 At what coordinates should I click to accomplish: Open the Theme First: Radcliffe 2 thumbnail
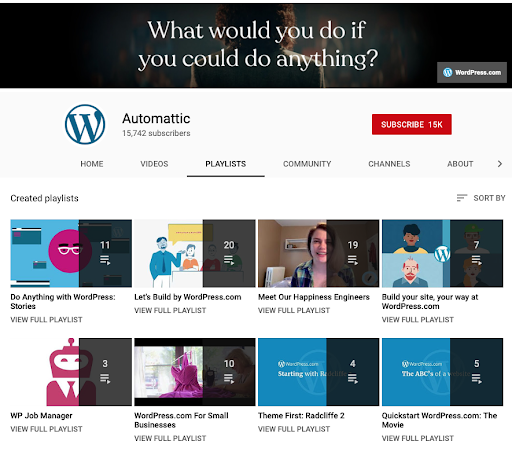(x=318, y=372)
